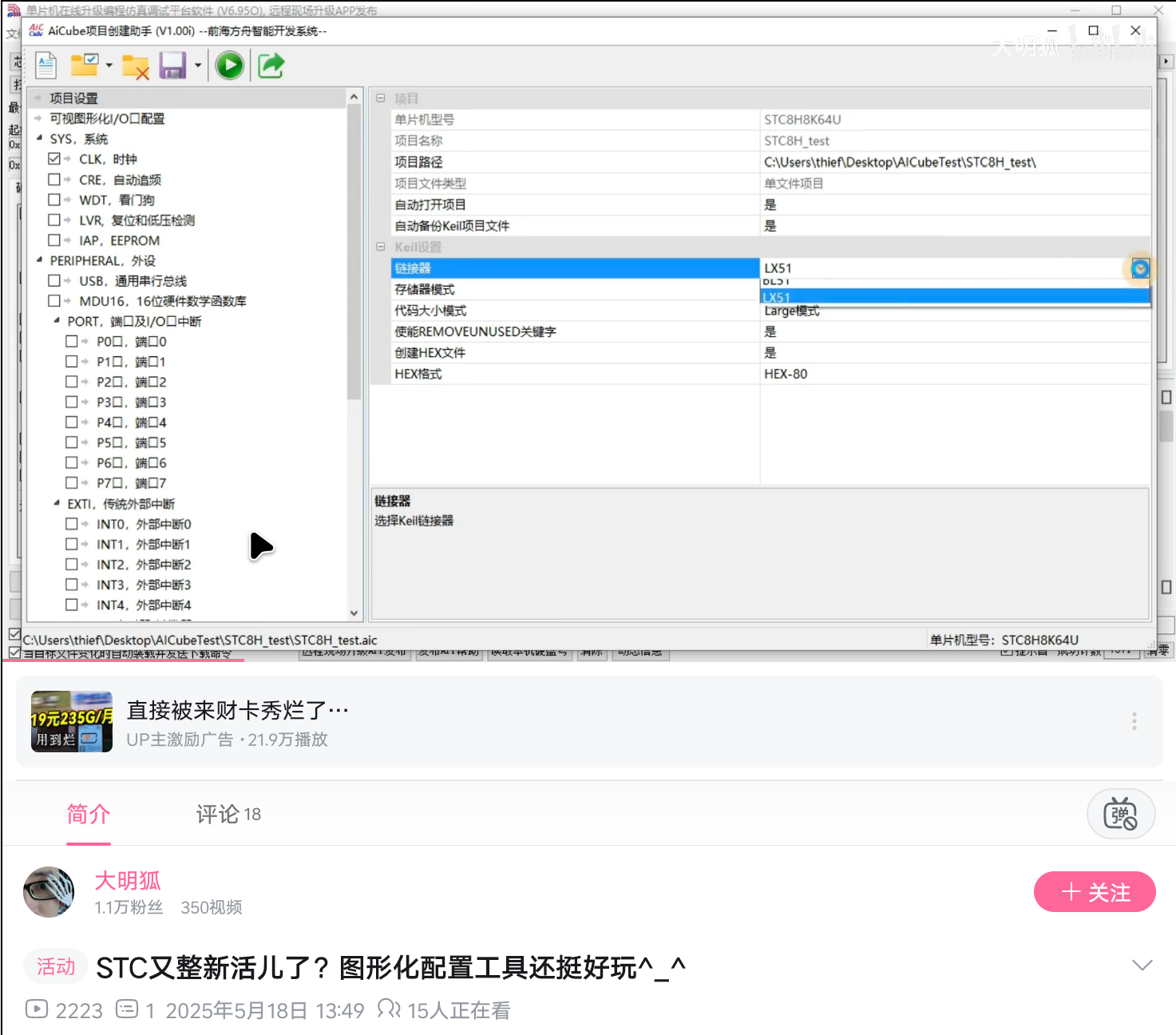The image size is (1176, 1035).
Task: Click the save floppy disk icon
Action: tap(172, 65)
